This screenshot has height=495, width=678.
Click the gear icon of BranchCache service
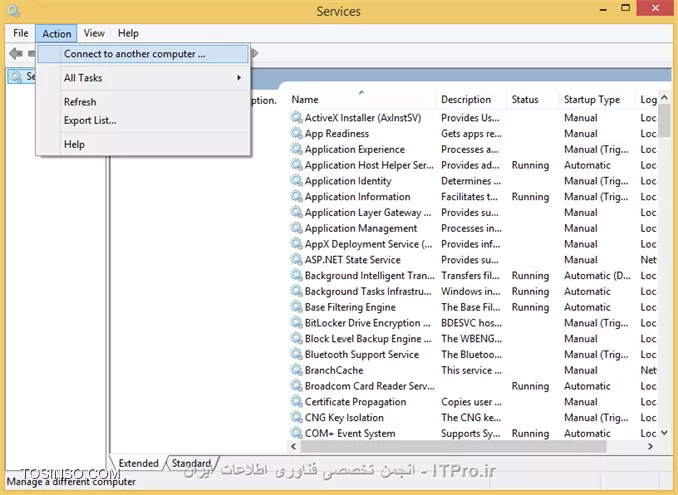(296, 370)
